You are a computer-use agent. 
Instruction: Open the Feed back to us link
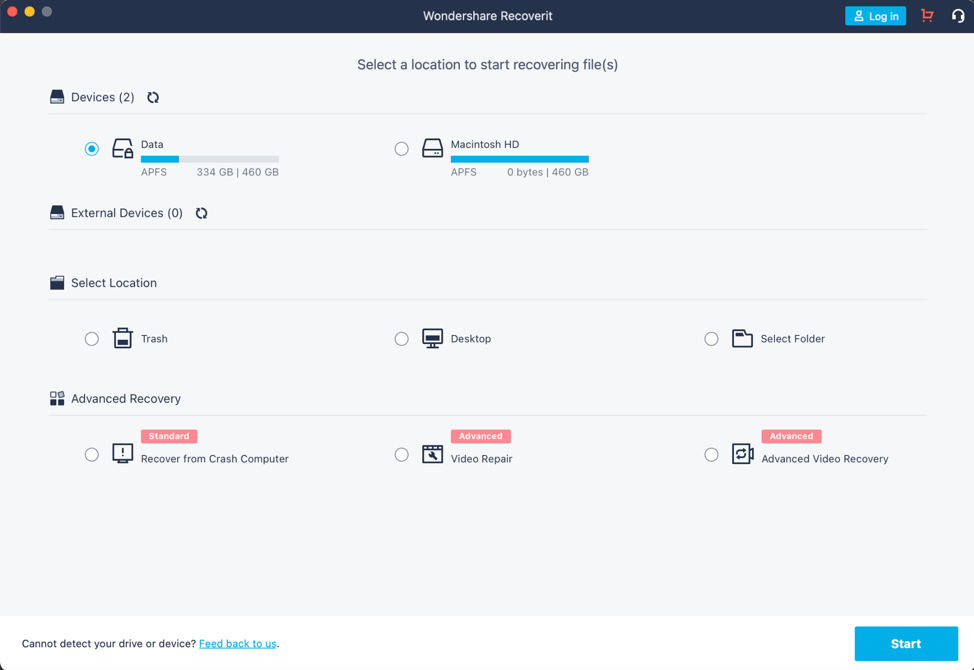tap(238, 644)
